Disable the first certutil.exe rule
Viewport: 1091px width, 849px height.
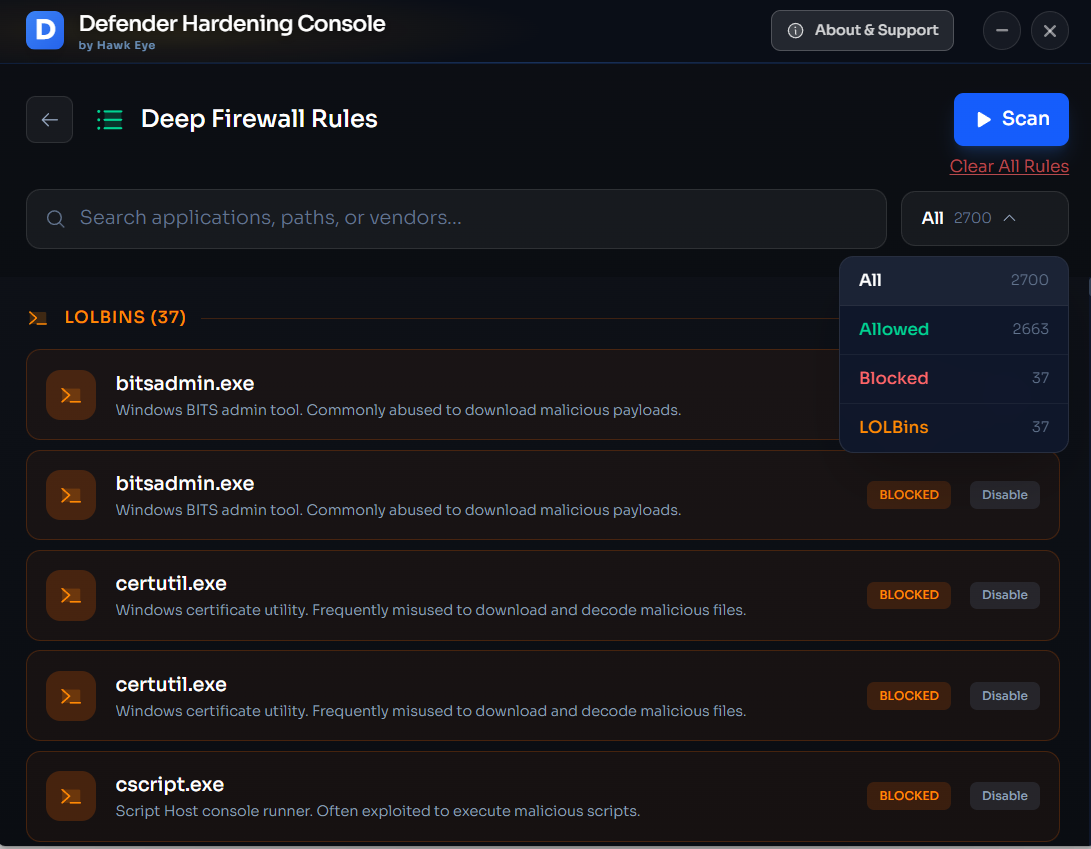pyautogui.click(x=1005, y=595)
